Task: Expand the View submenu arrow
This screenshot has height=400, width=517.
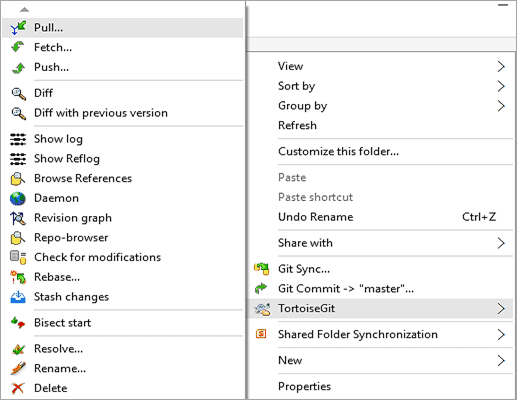Action: point(501,66)
